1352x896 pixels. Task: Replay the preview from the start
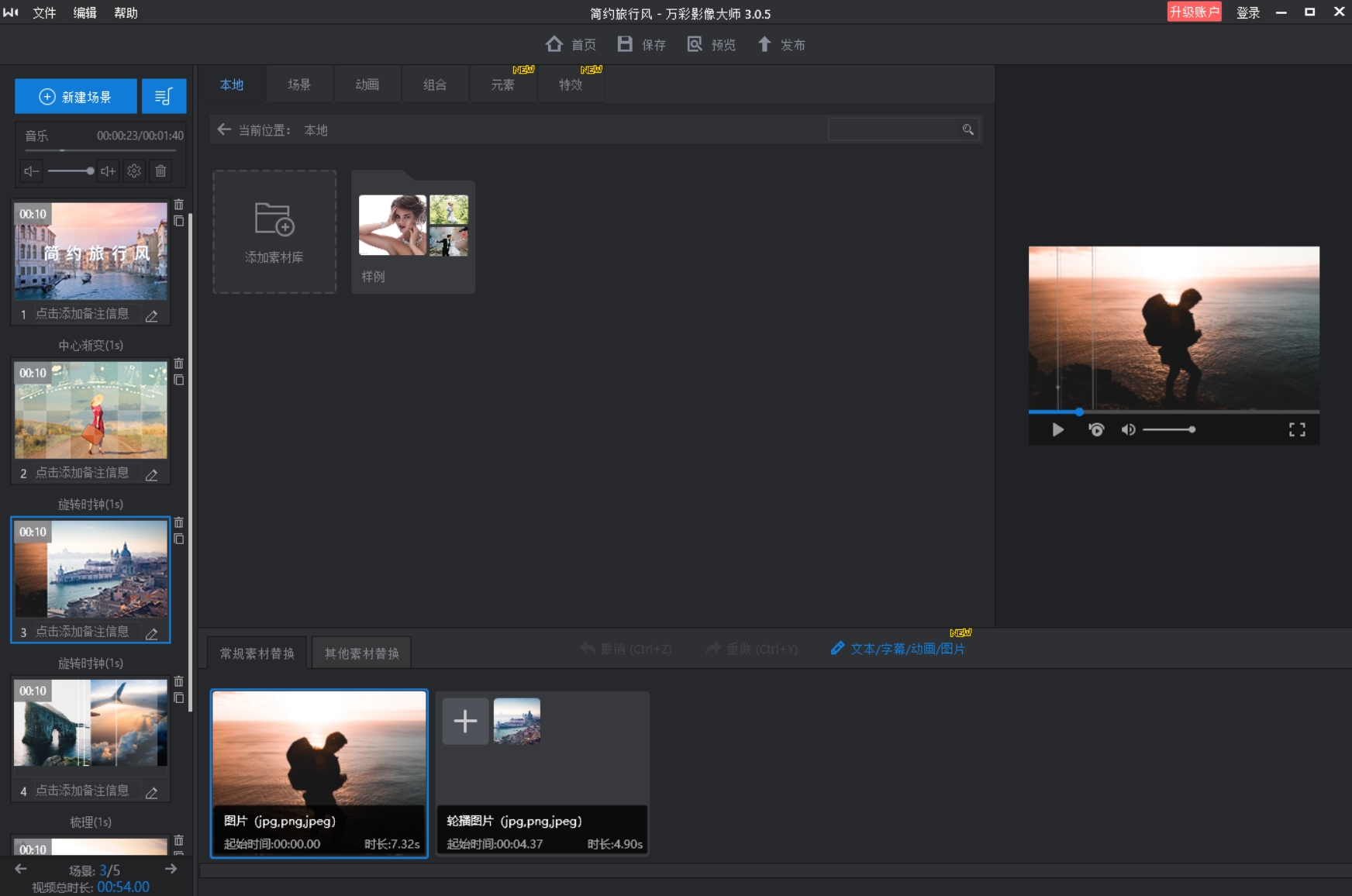1096,429
